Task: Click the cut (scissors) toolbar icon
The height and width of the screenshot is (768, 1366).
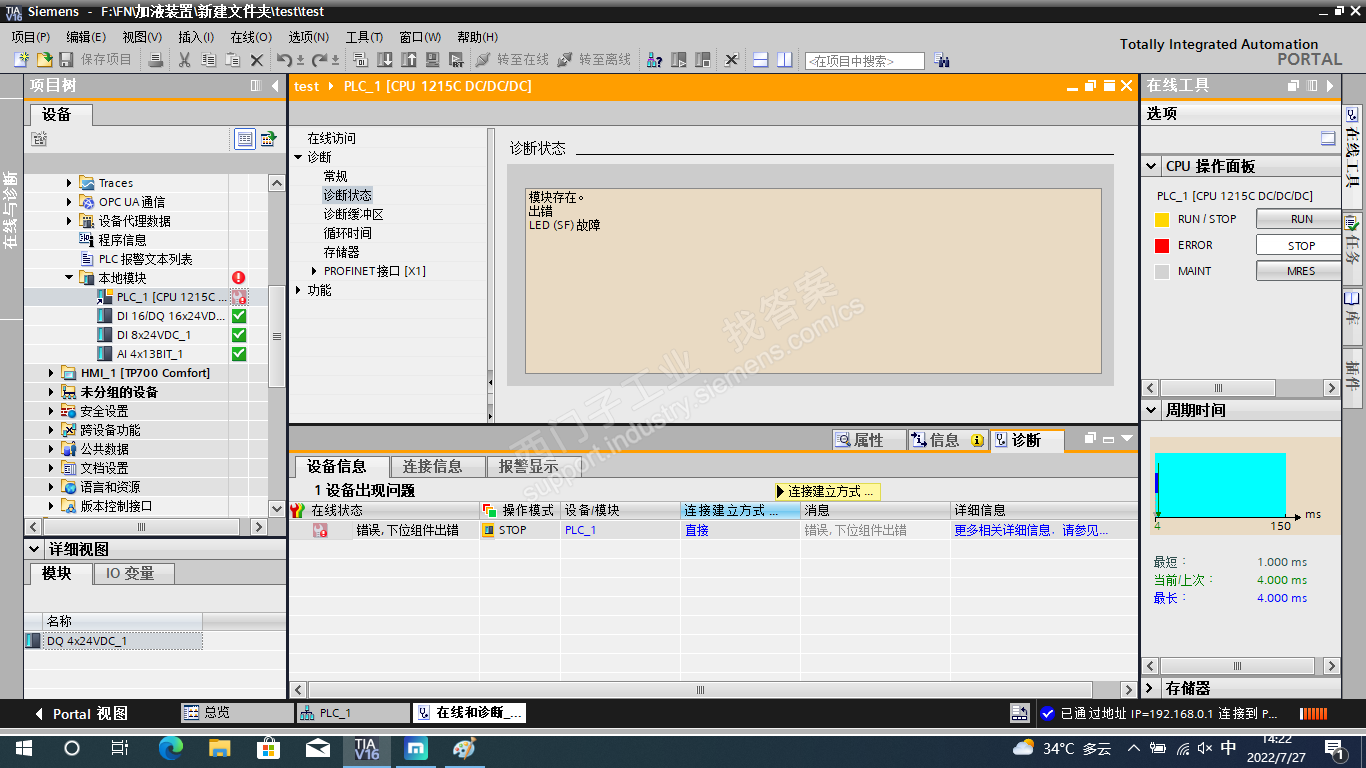Action: (185, 60)
